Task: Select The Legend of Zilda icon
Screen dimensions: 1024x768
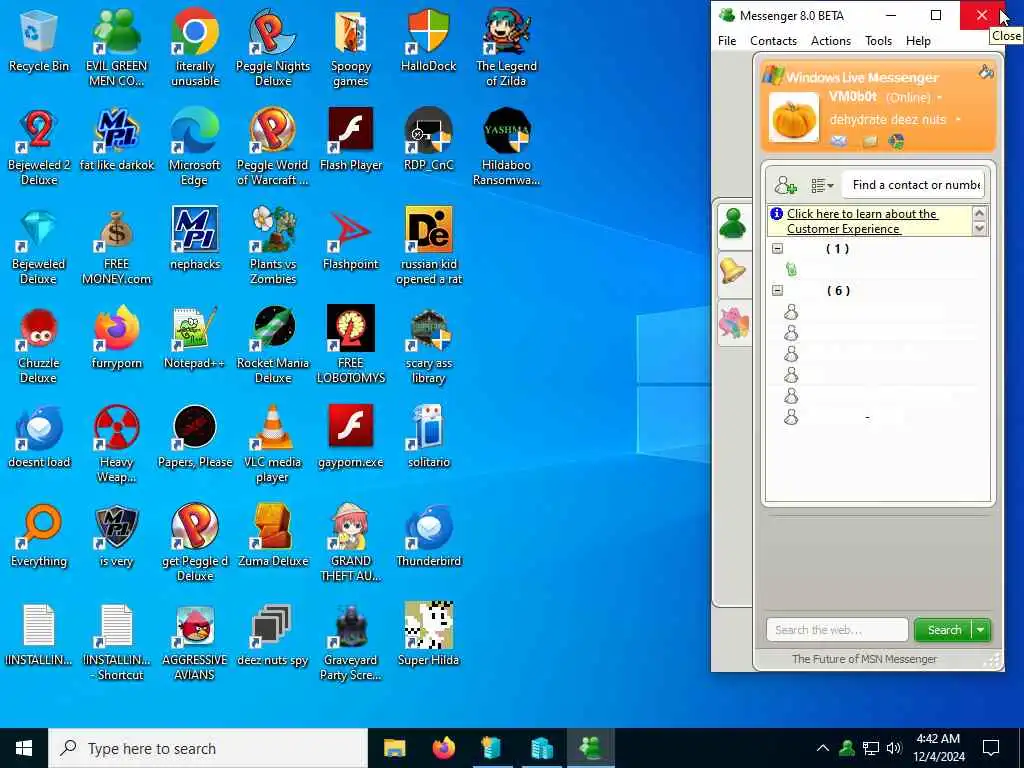Action: 506,48
